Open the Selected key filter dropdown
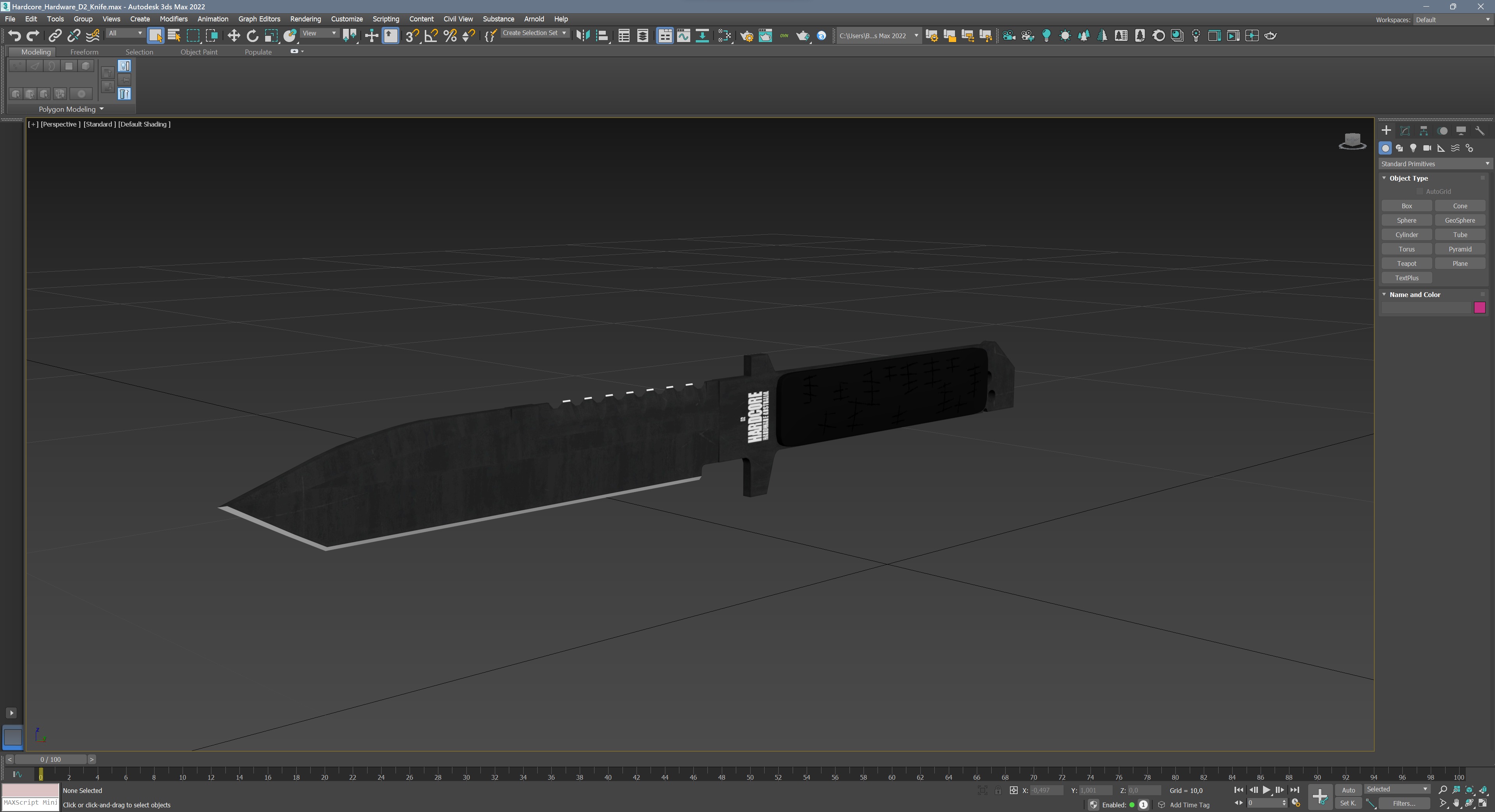 pos(1397,789)
